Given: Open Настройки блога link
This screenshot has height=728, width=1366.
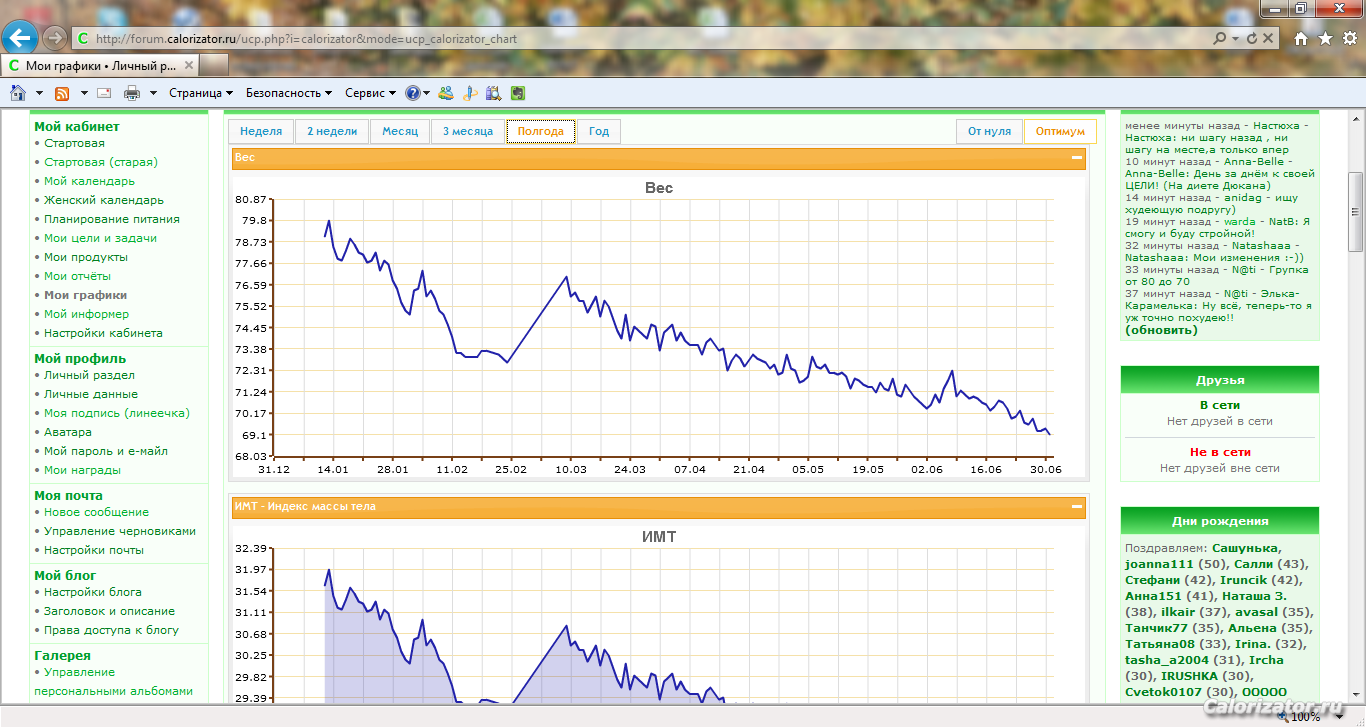Looking at the screenshot, I should click(x=93, y=592).
